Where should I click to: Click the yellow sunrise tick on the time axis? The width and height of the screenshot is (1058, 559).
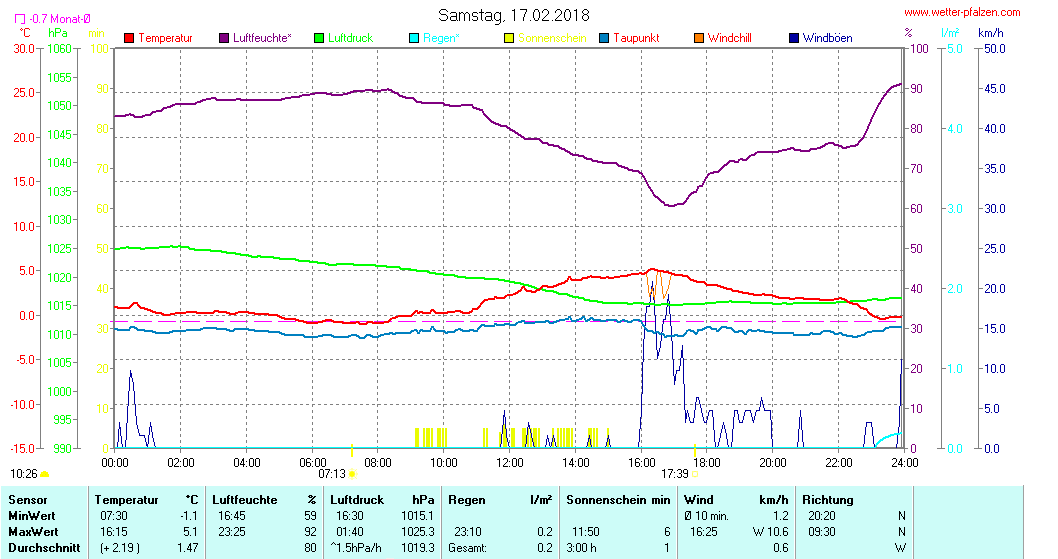(x=352, y=450)
